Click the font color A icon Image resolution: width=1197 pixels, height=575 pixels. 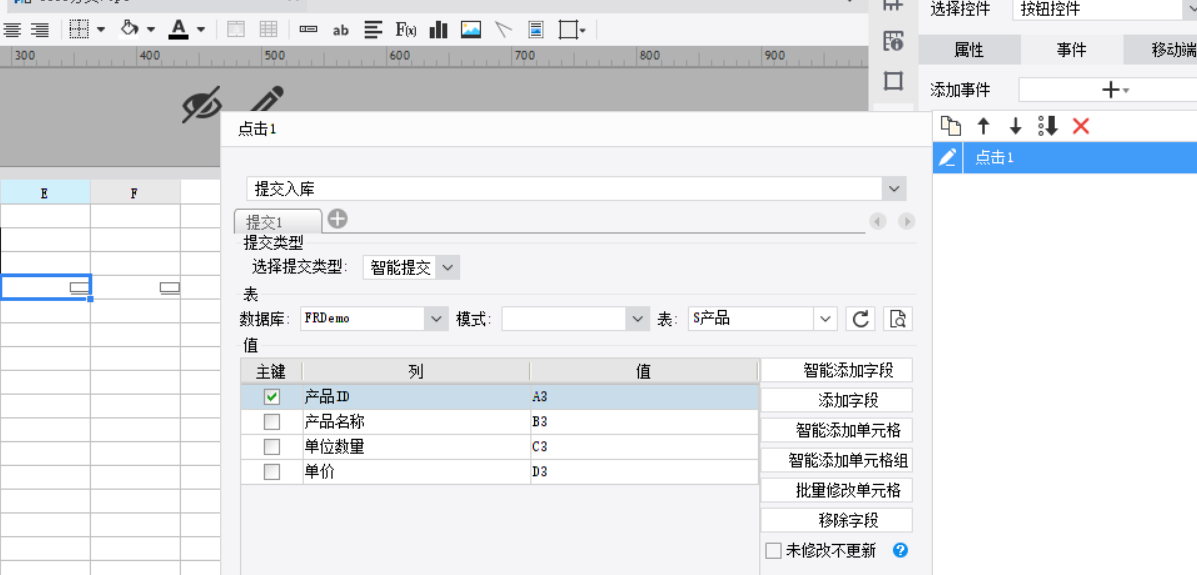179,30
